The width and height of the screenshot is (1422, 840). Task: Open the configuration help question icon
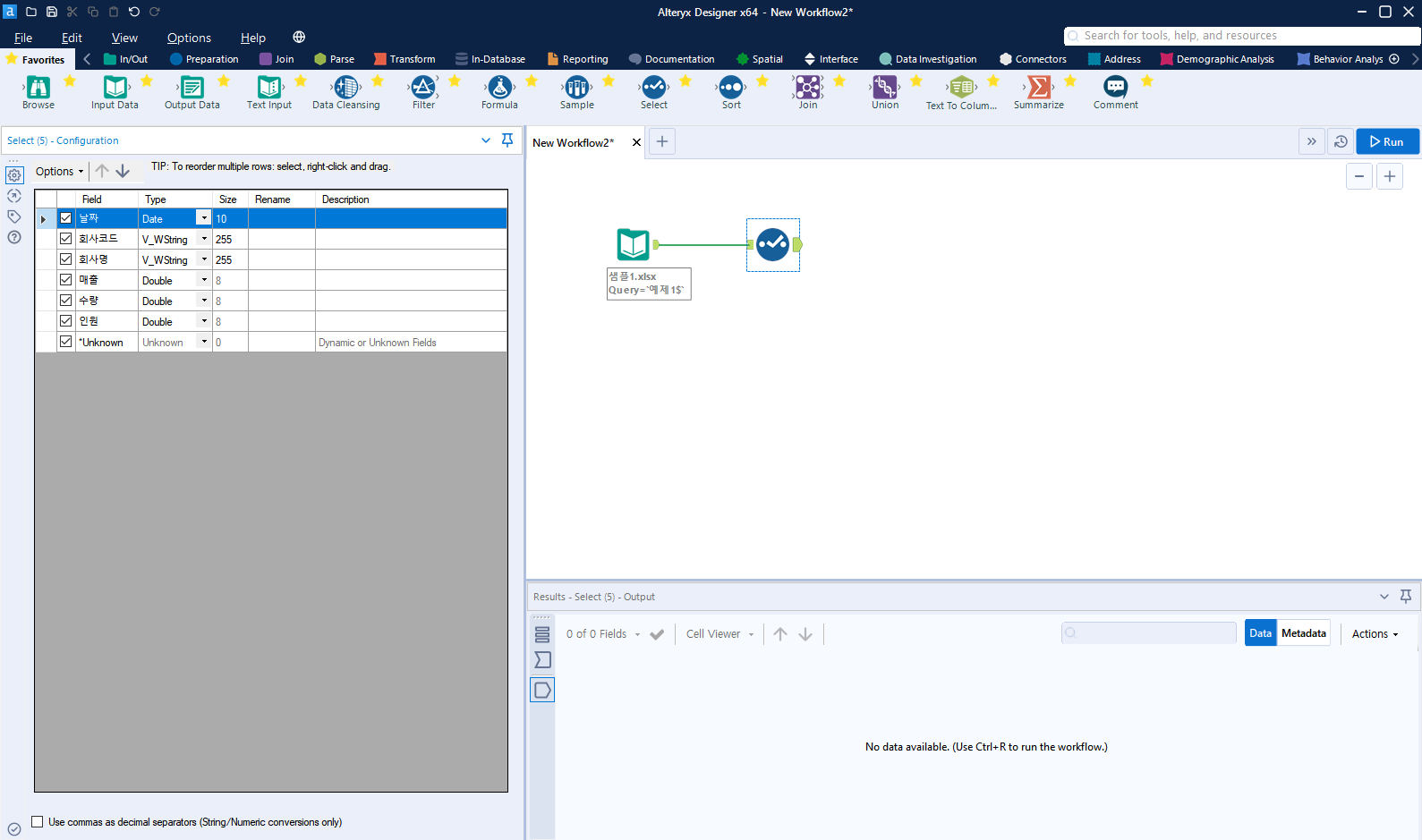[x=14, y=237]
